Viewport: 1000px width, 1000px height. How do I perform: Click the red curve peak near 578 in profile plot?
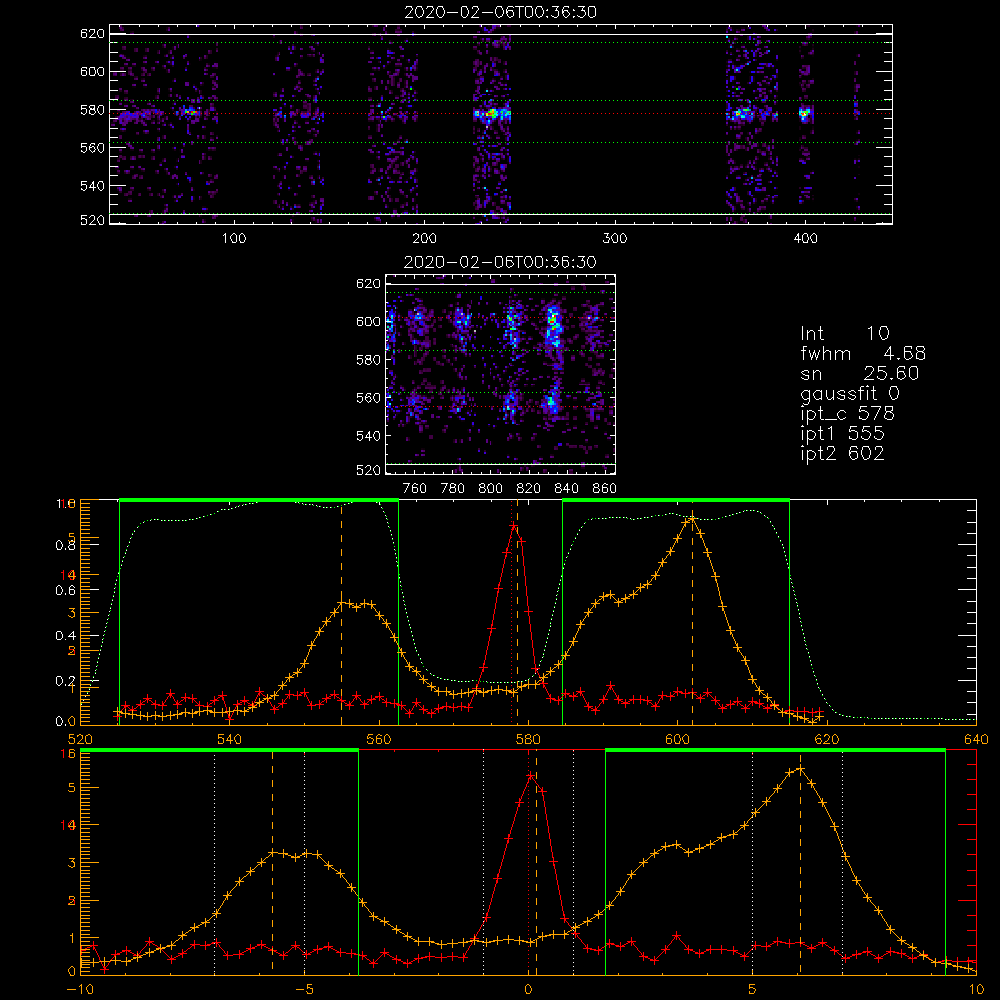click(514, 526)
